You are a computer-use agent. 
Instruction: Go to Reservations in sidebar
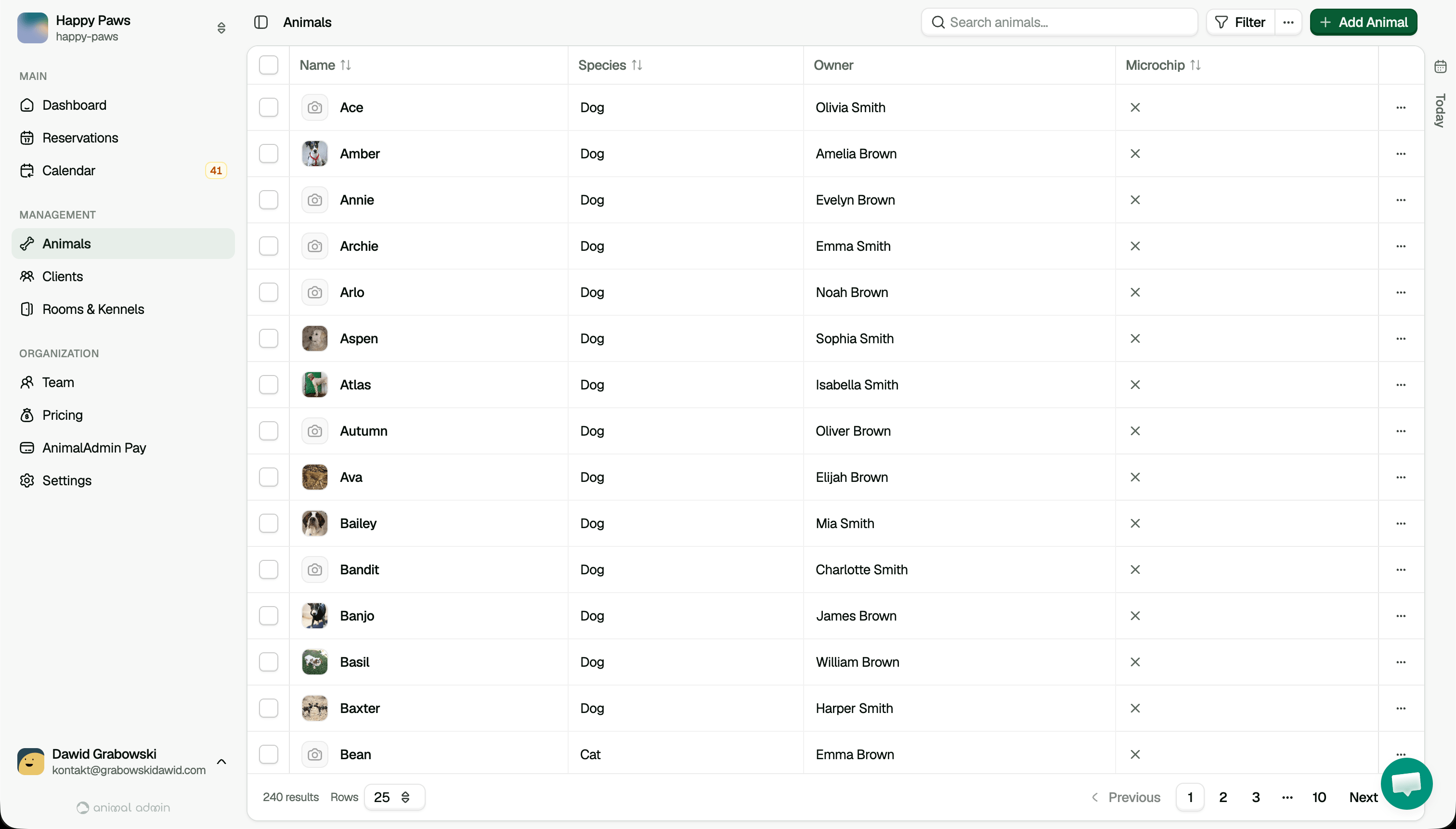[x=123, y=138]
